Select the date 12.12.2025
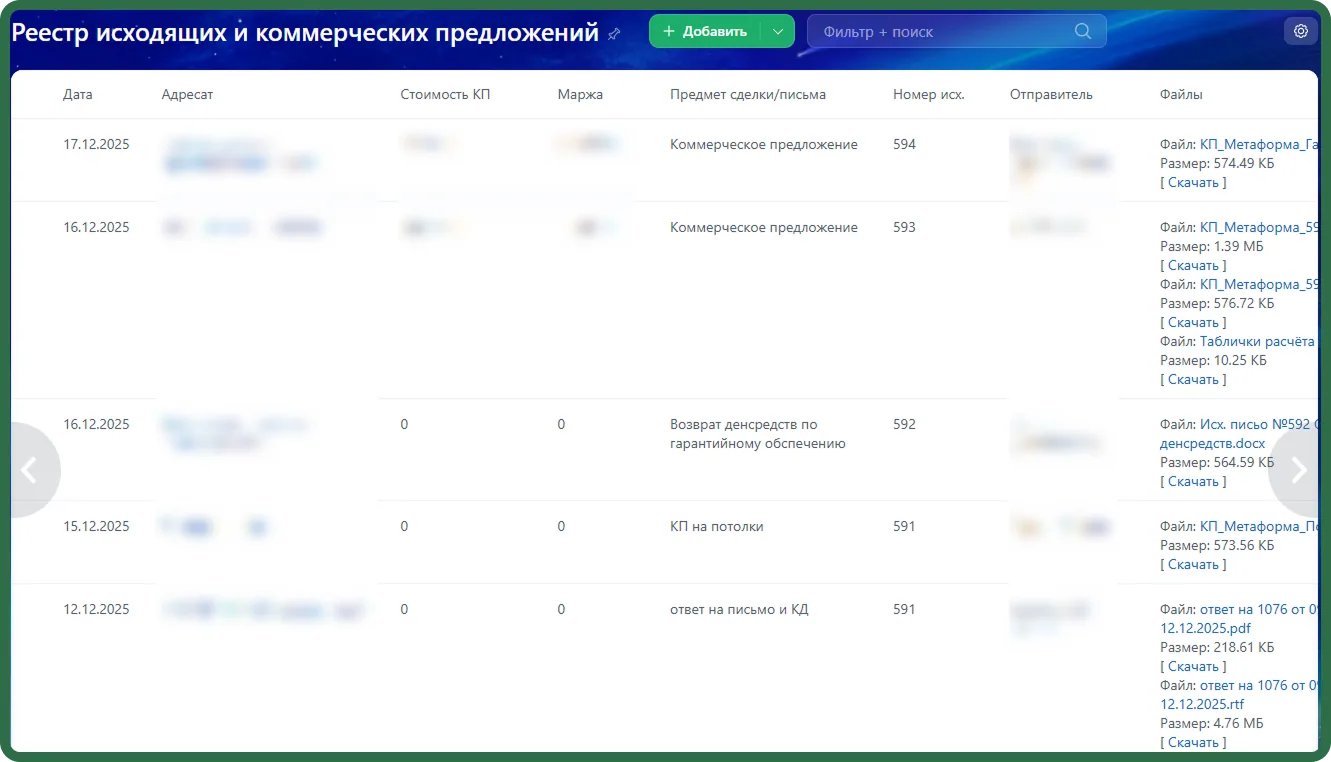The height and width of the screenshot is (762, 1331). tap(96, 610)
